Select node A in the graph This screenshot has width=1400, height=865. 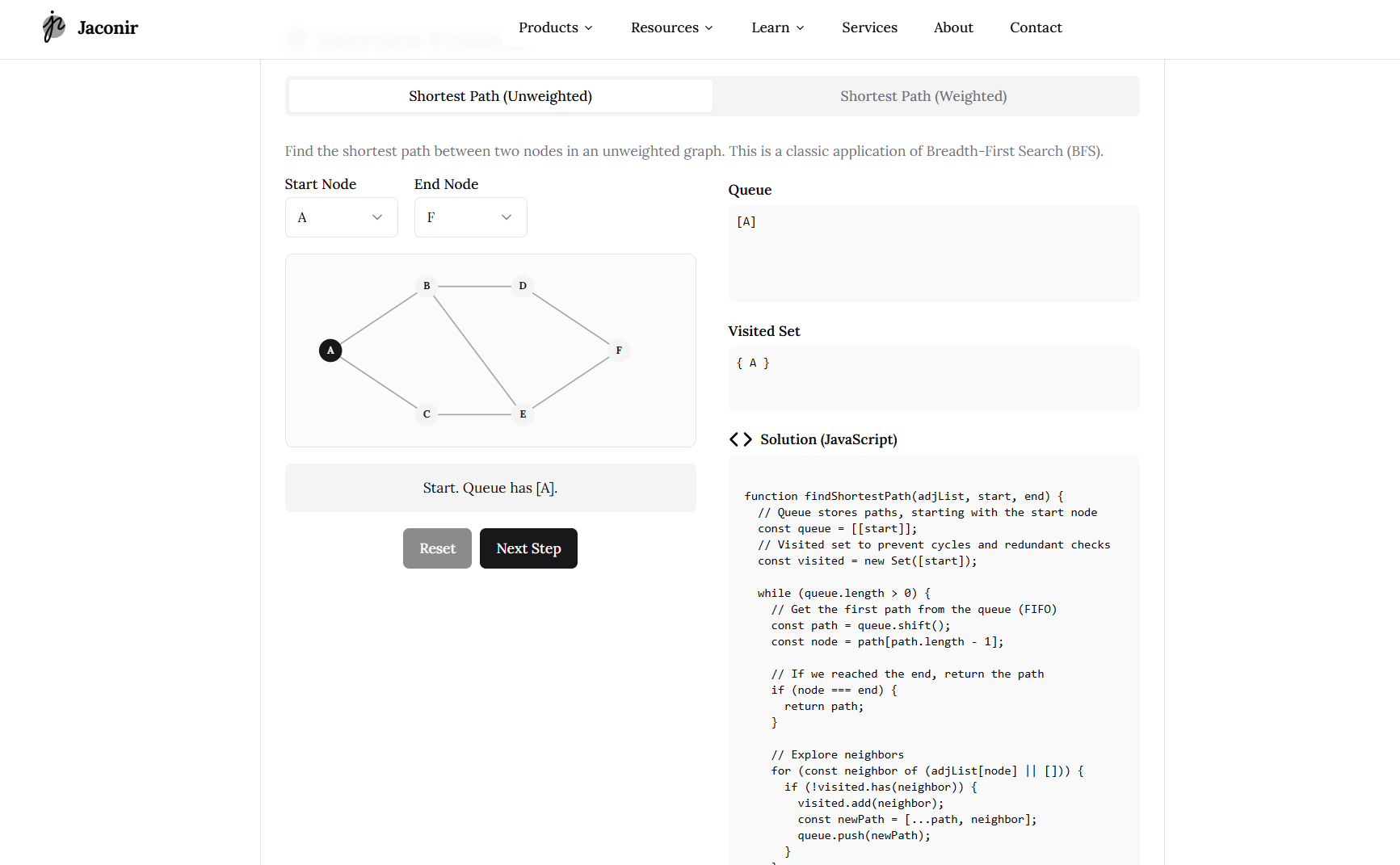[x=330, y=351]
